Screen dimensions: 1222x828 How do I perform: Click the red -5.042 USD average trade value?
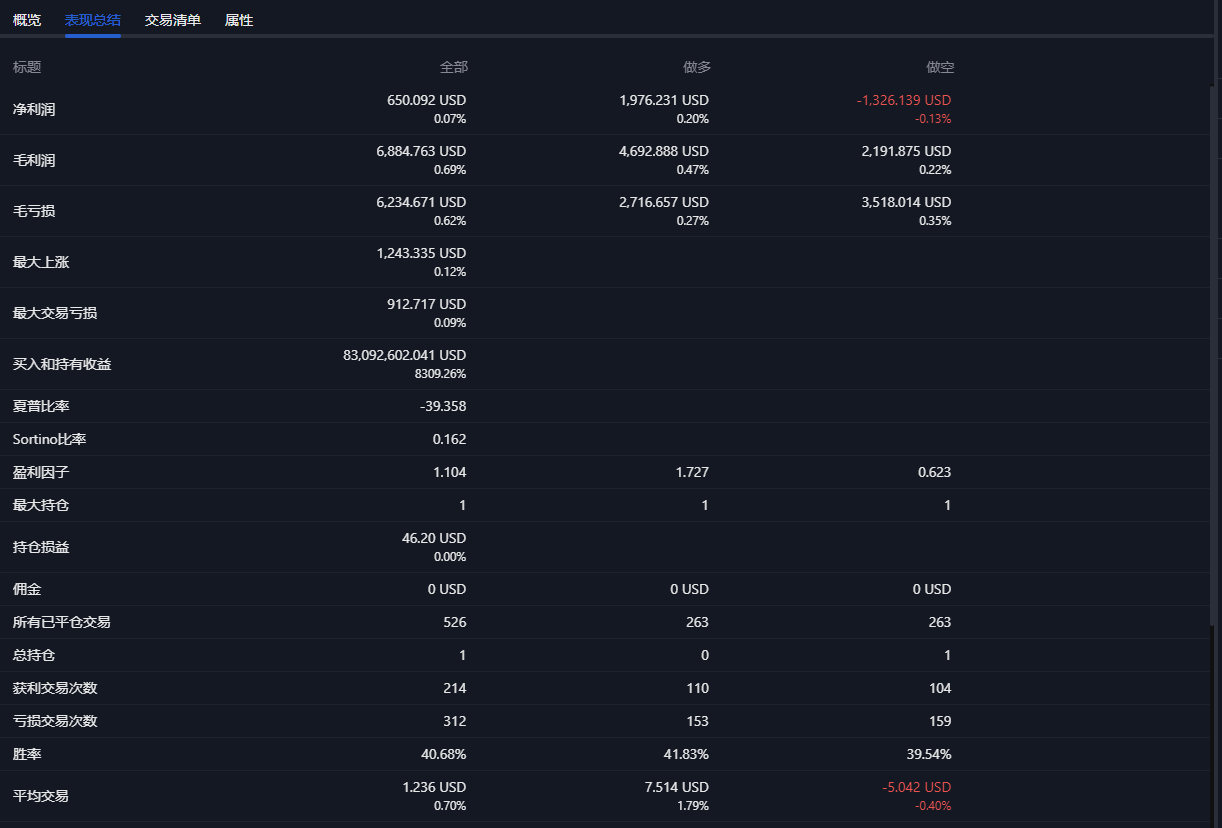[916, 787]
